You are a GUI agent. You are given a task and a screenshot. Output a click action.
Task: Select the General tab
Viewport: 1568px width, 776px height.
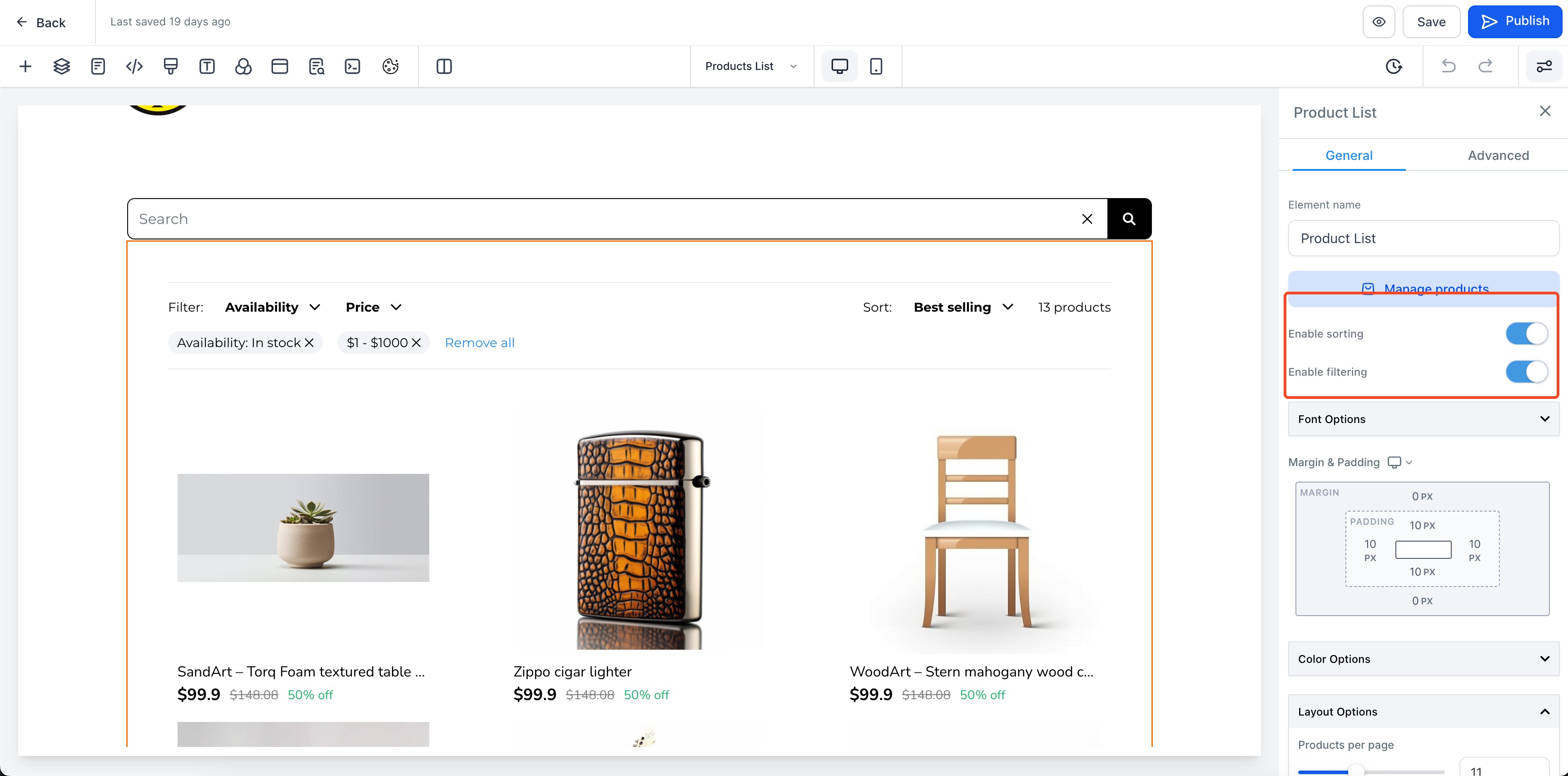(x=1349, y=155)
